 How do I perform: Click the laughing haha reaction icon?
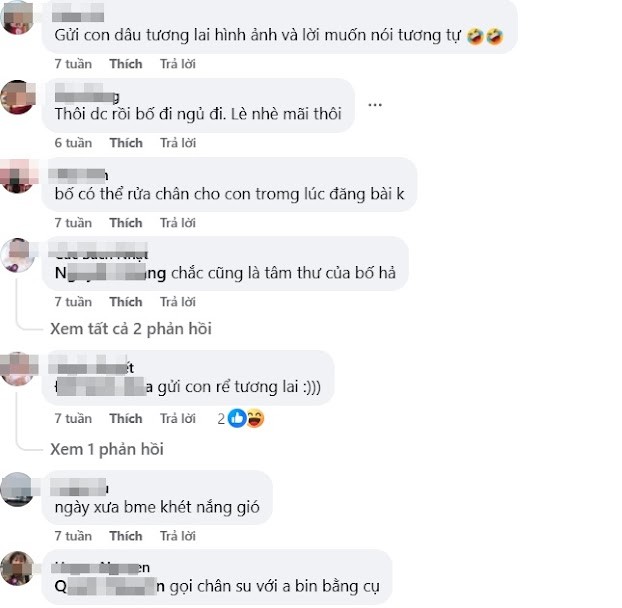point(255,418)
